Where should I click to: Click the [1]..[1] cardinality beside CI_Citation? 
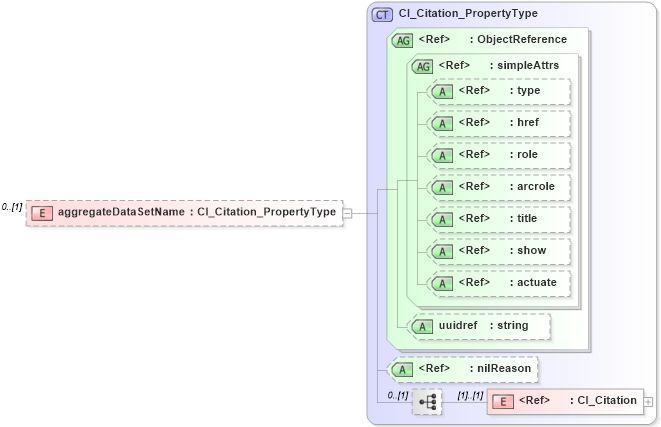pos(470,396)
